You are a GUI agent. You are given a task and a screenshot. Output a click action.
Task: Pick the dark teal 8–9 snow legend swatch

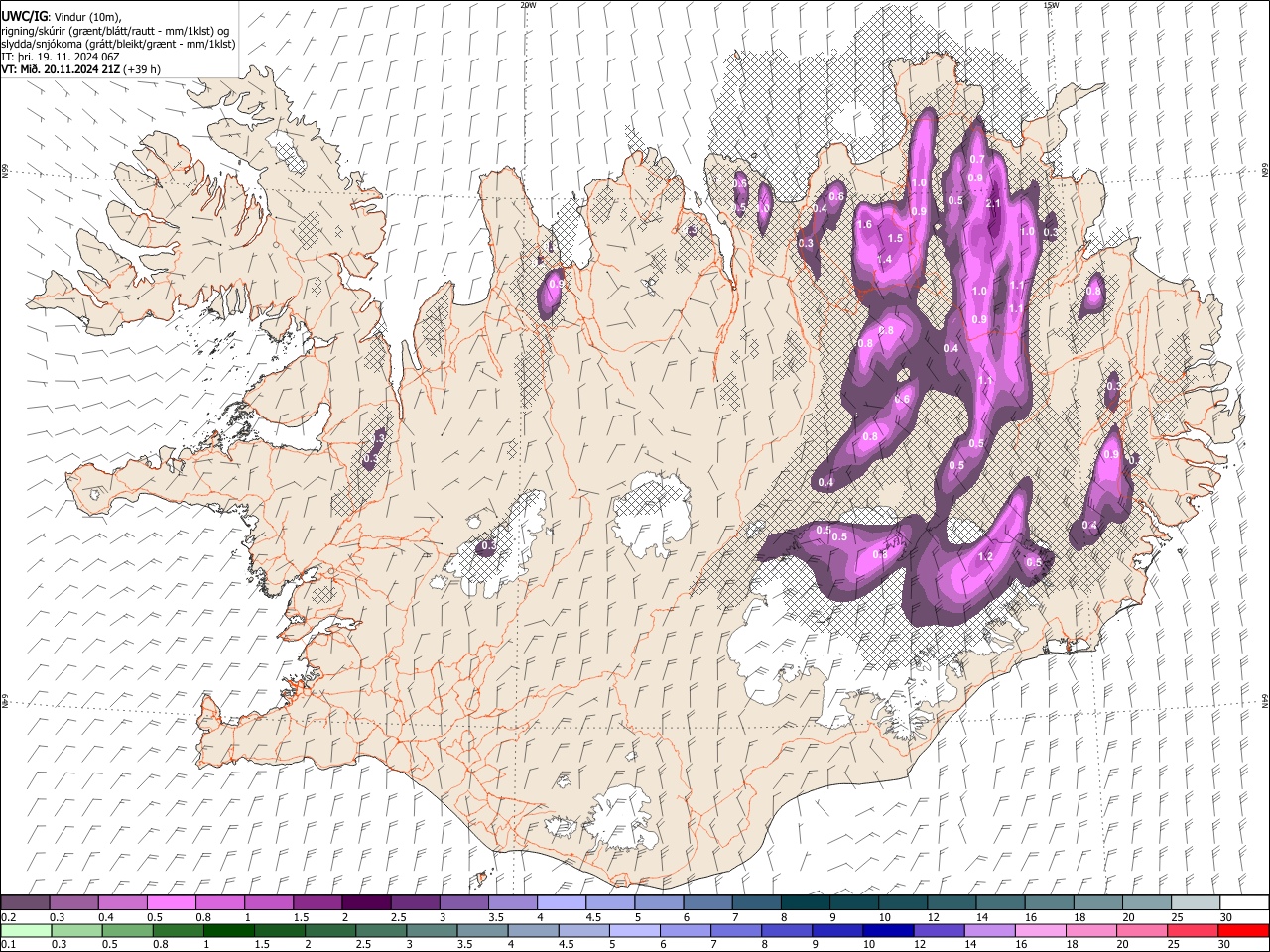806,903
